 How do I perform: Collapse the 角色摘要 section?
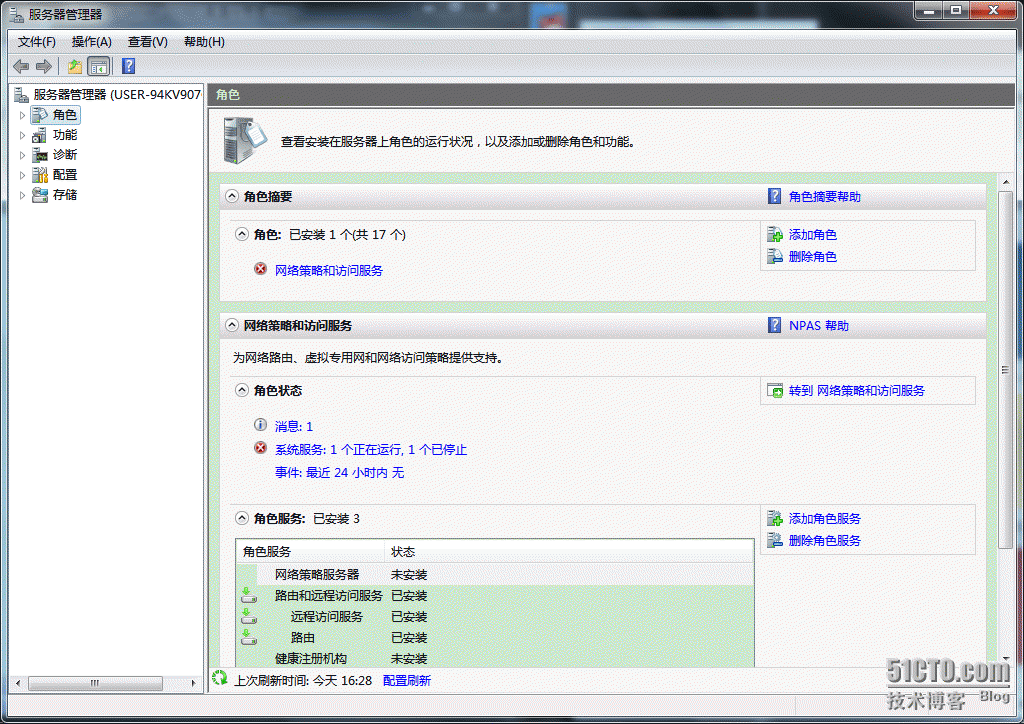[x=232, y=197]
